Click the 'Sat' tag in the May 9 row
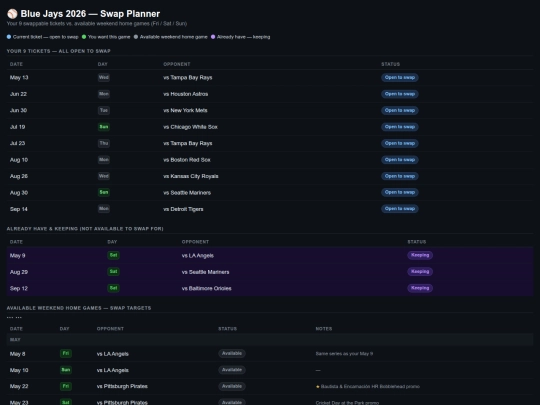 pos(113,255)
